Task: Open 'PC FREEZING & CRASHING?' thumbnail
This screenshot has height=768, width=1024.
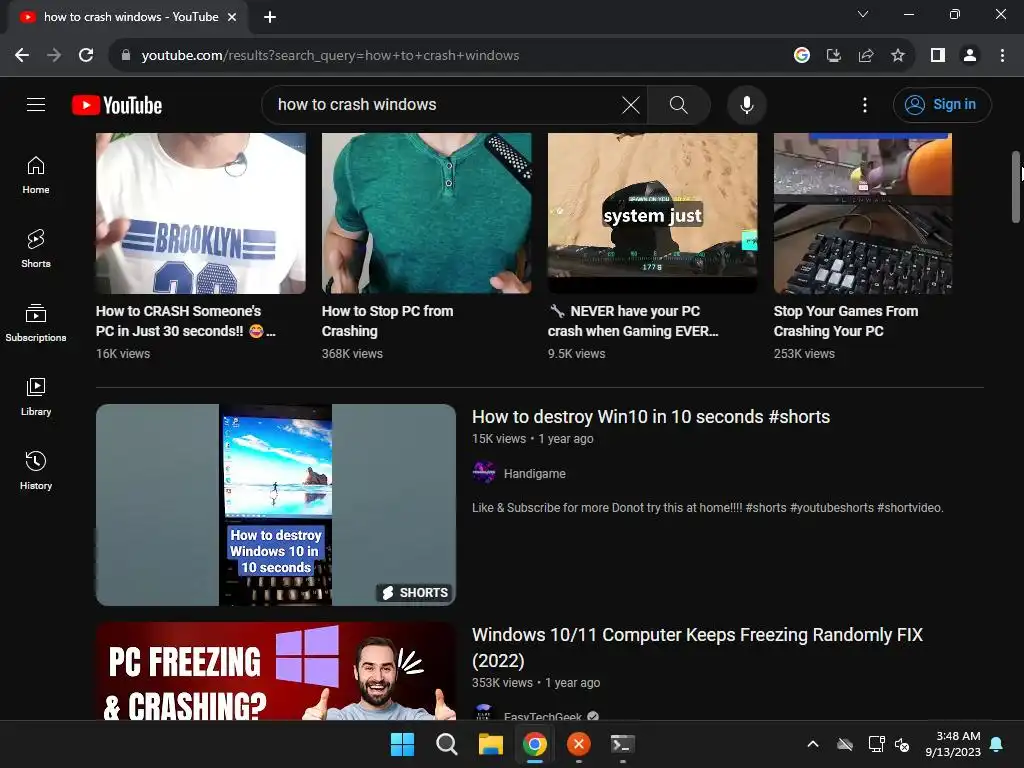Action: (x=276, y=671)
